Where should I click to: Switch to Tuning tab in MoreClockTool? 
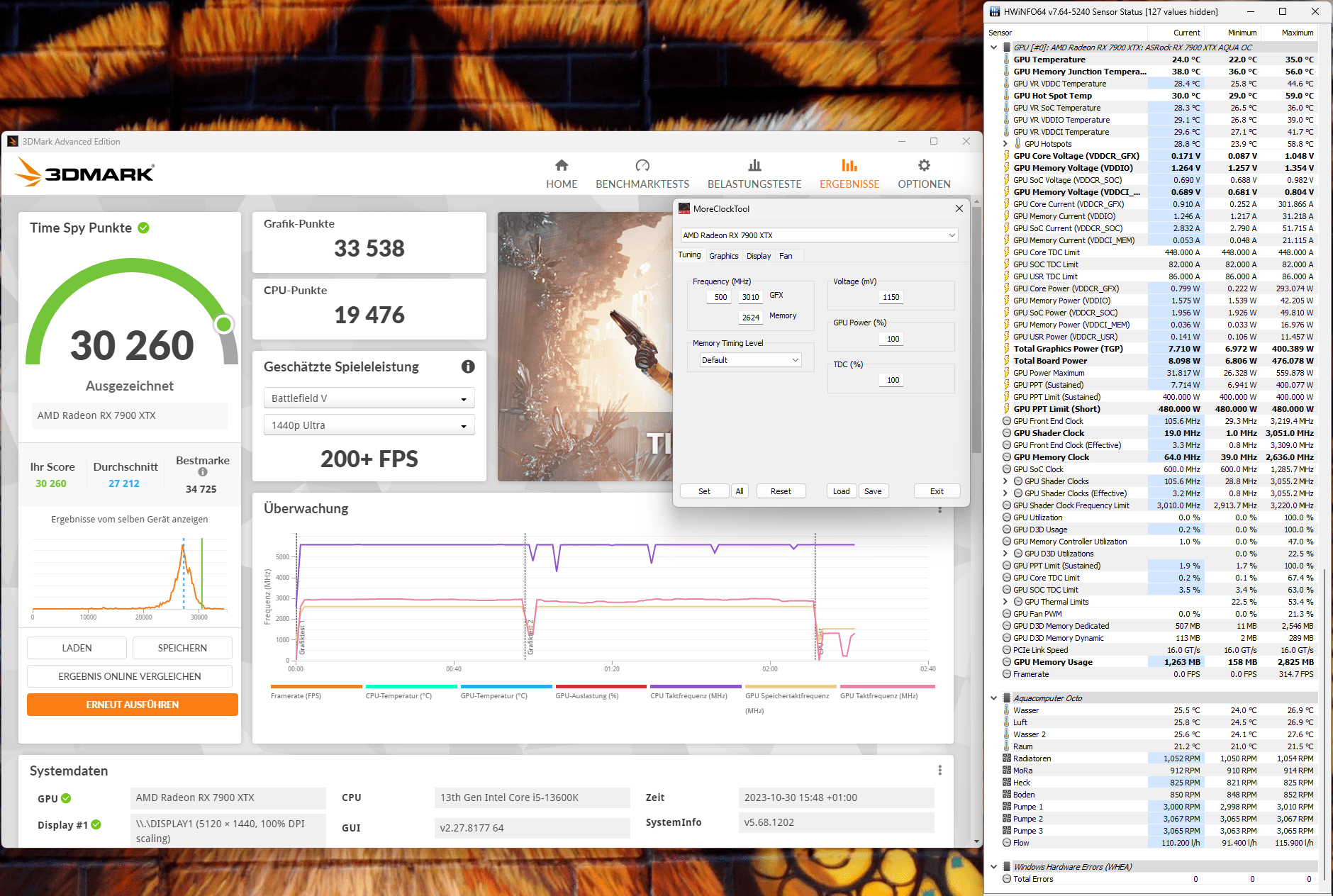tap(689, 255)
